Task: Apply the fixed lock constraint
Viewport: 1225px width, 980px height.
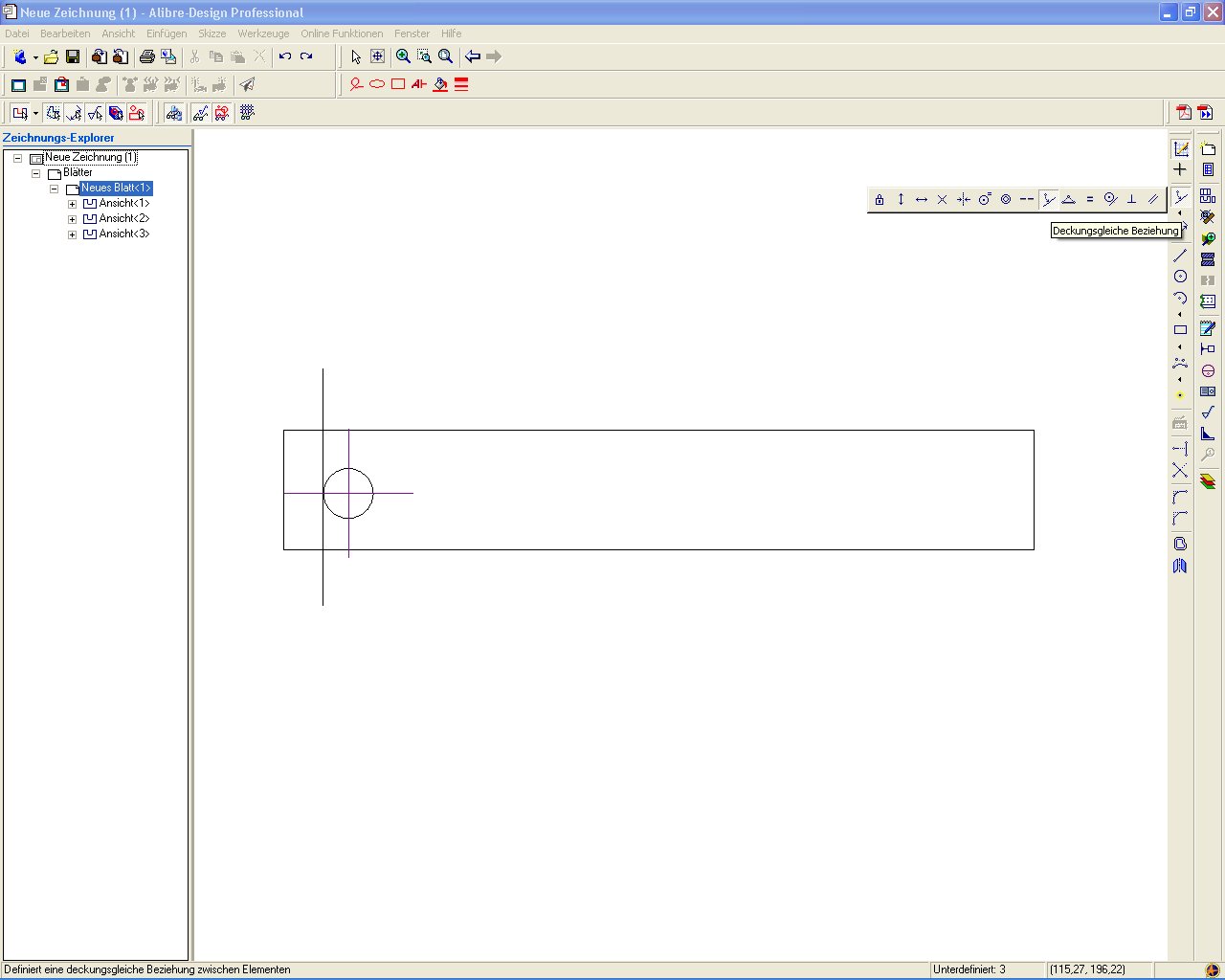Action: tap(880, 199)
